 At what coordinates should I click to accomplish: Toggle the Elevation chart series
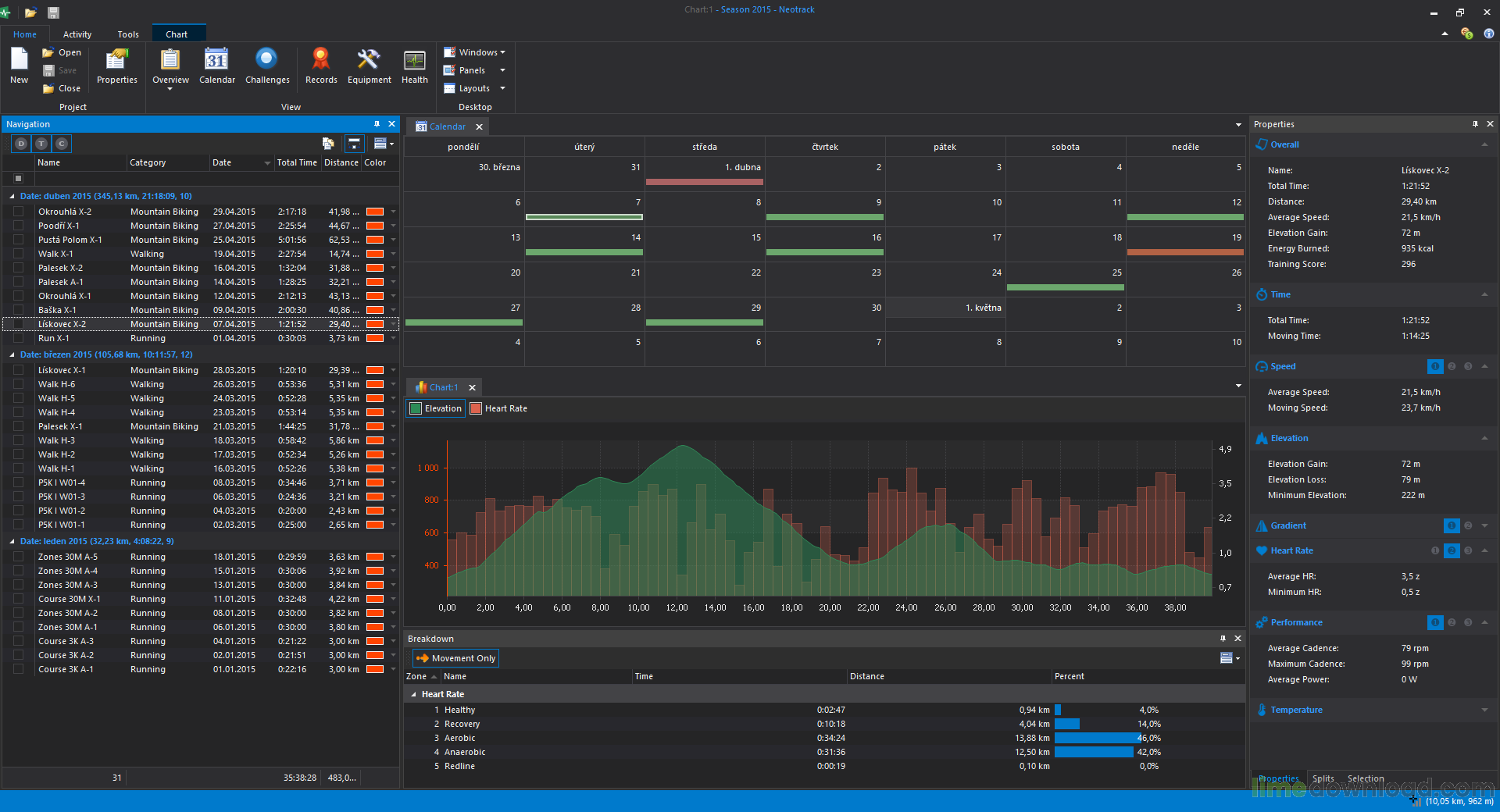(x=436, y=408)
